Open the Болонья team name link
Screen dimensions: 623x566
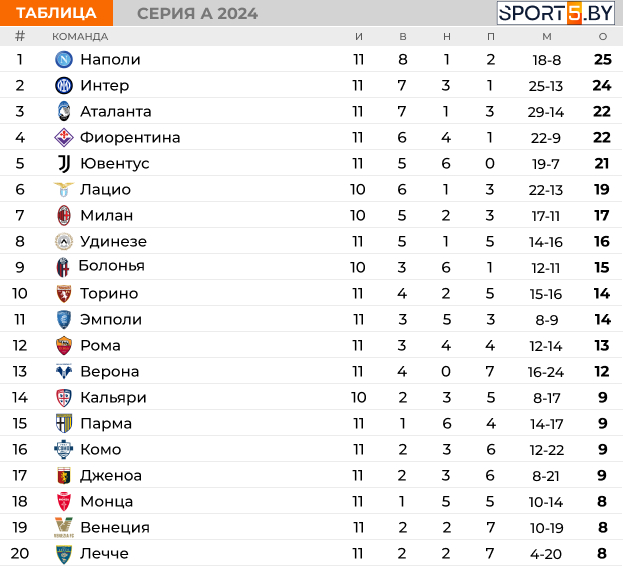coord(112,265)
